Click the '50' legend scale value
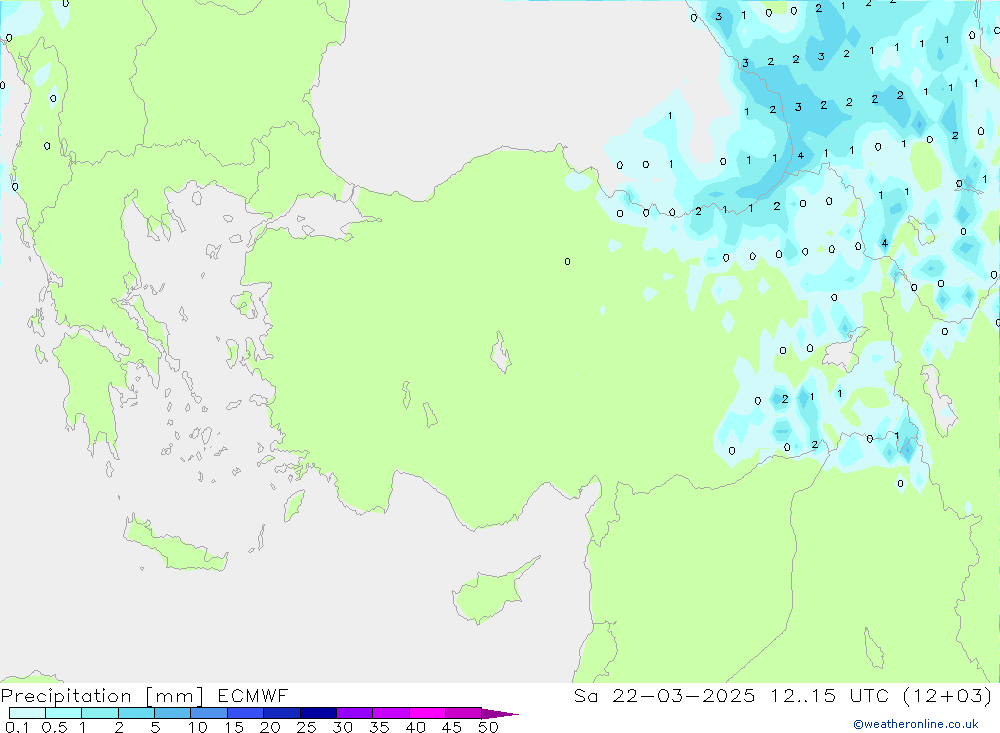Image resolution: width=1000 pixels, height=733 pixels. point(488,727)
